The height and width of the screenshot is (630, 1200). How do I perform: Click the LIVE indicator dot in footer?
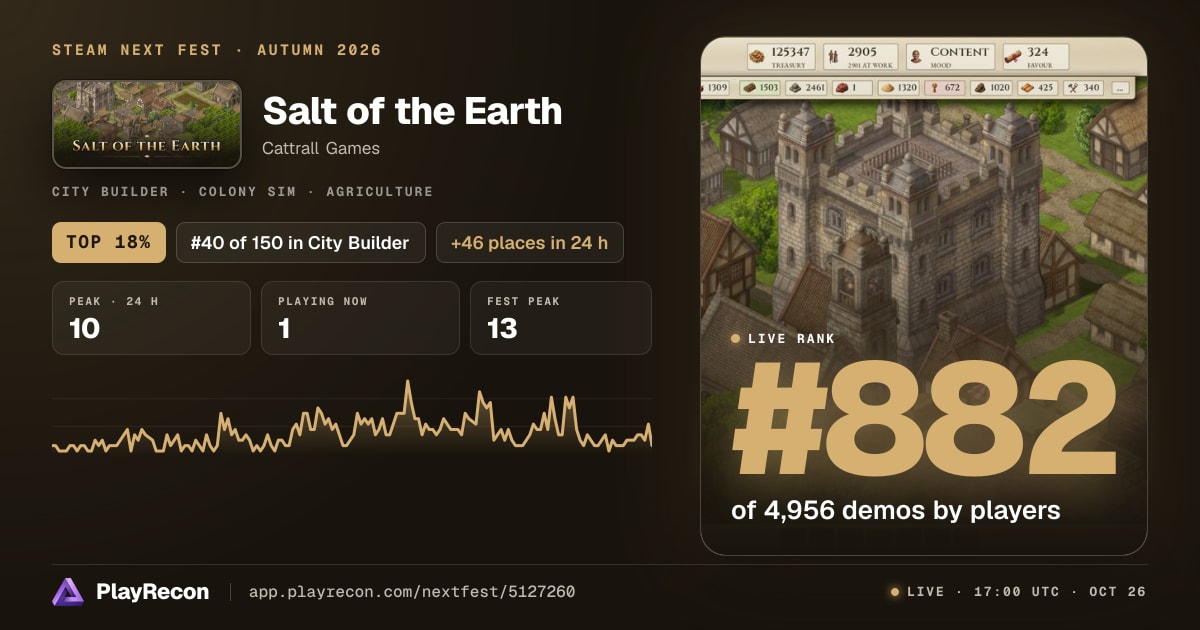pyautogui.click(x=895, y=592)
